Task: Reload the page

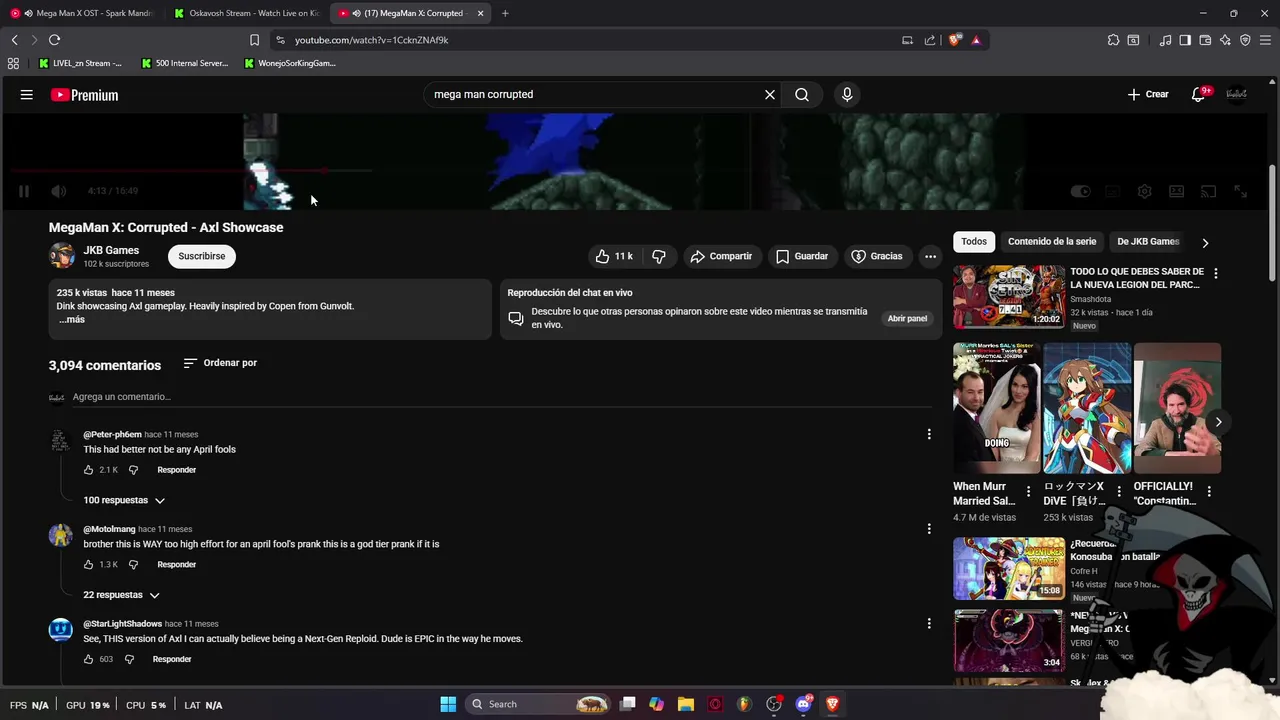Action: click(54, 40)
